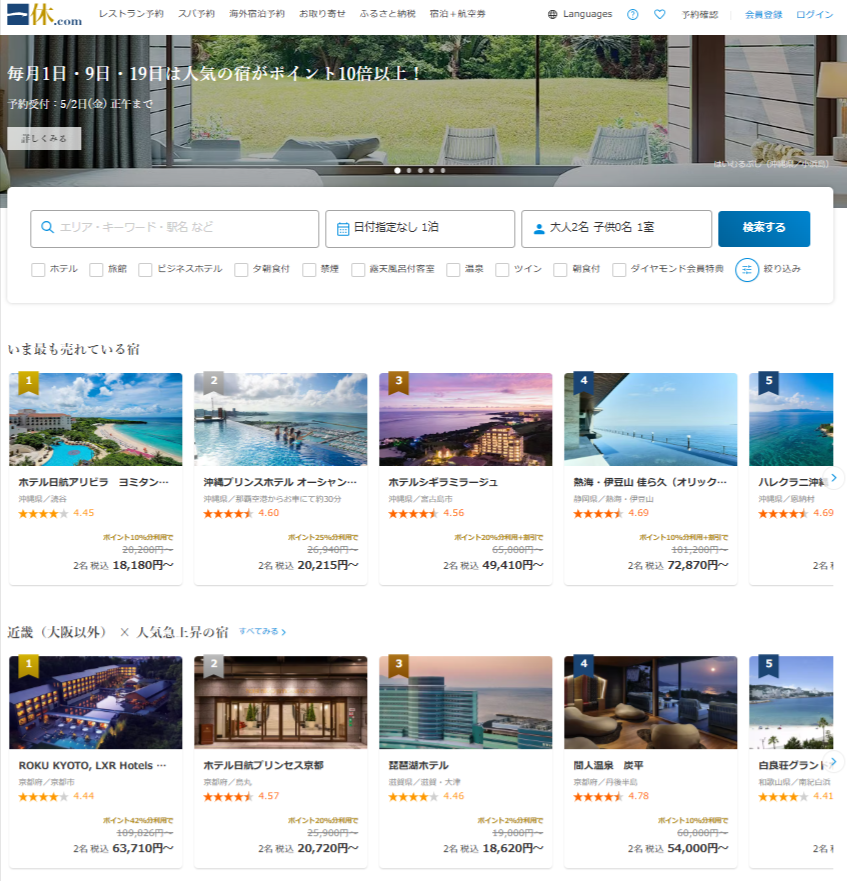Enable 露天風呂付客室 checkbox
The height and width of the screenshot is (881, 847).
(x=358, y=270)
